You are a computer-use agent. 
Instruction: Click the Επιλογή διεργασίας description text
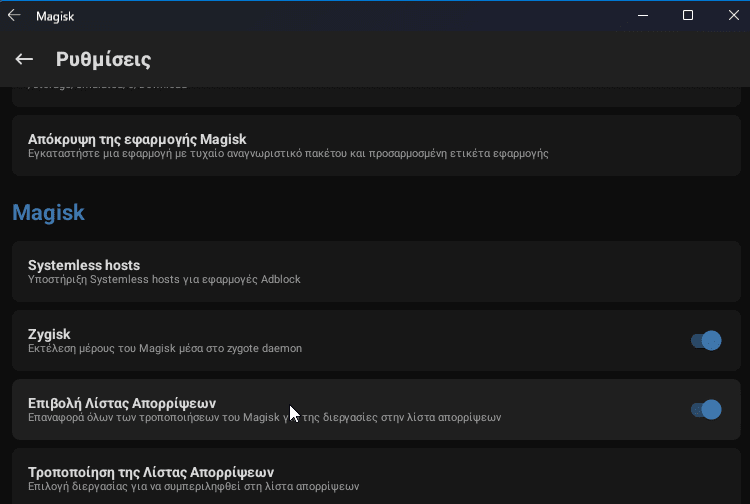point(193,486)
